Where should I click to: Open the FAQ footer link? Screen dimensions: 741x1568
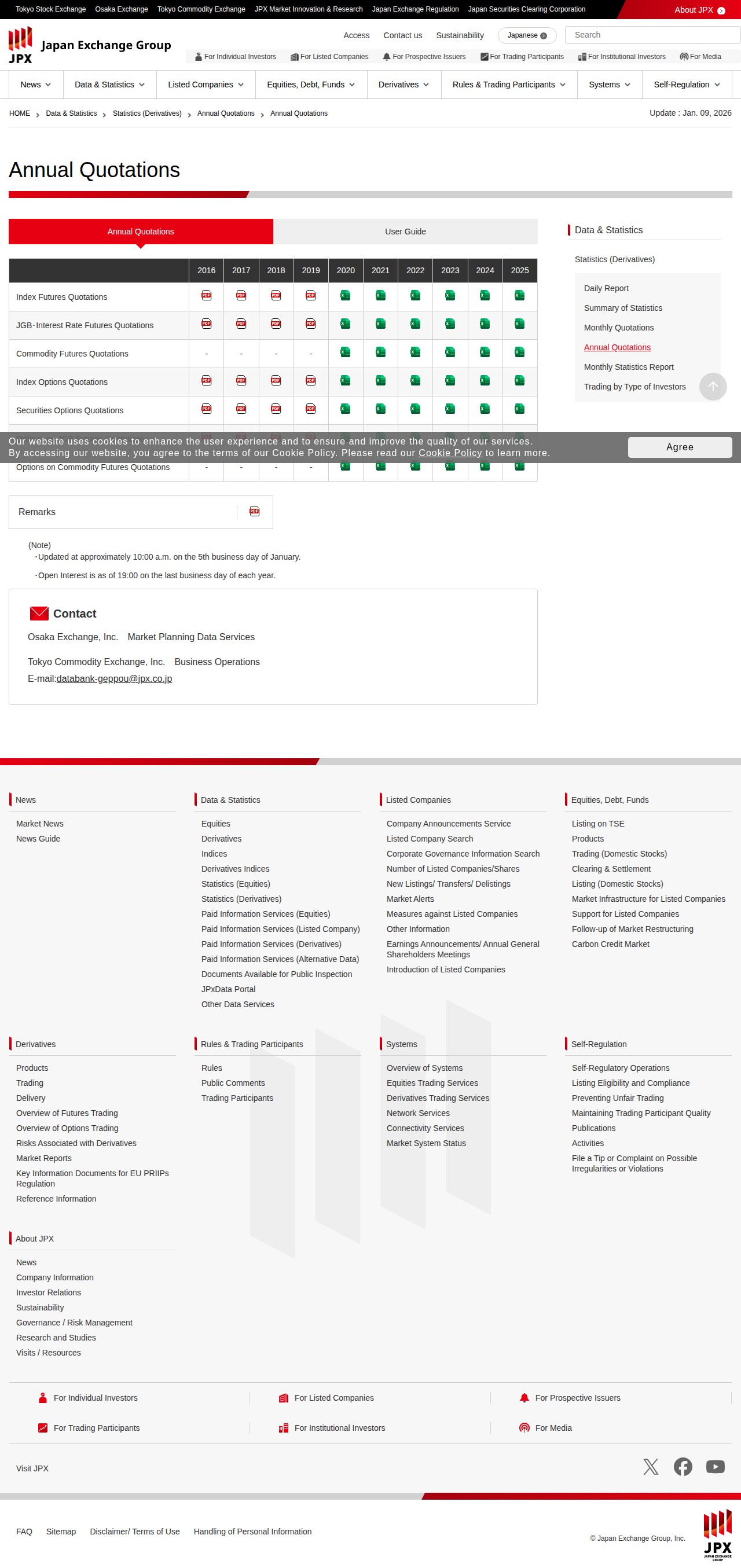coord(24,1532)
